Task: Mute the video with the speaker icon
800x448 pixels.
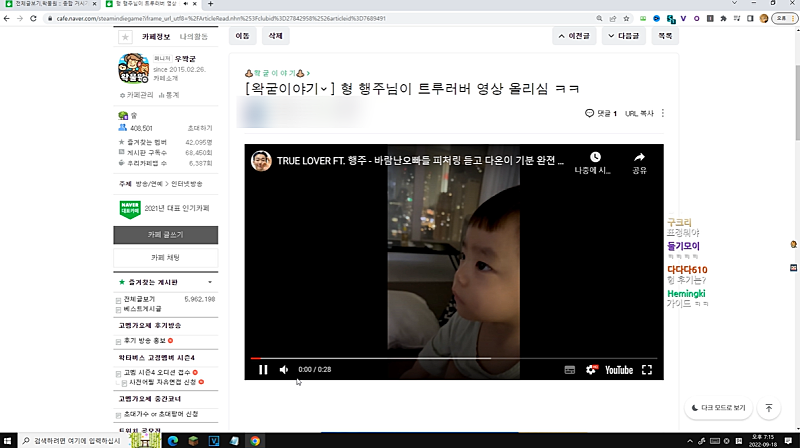Action: pyautogui.click(x=284, y=370)
